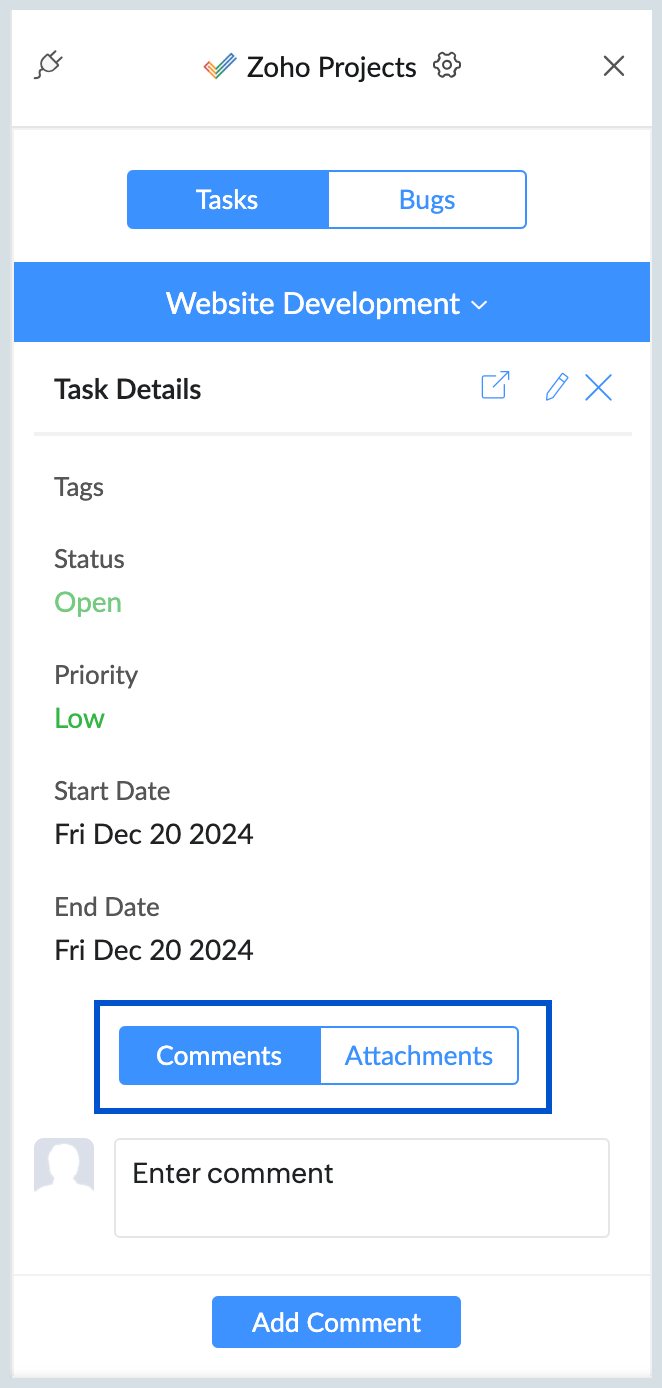Close the Zoho Projects panel

click(x=614, y=66)
